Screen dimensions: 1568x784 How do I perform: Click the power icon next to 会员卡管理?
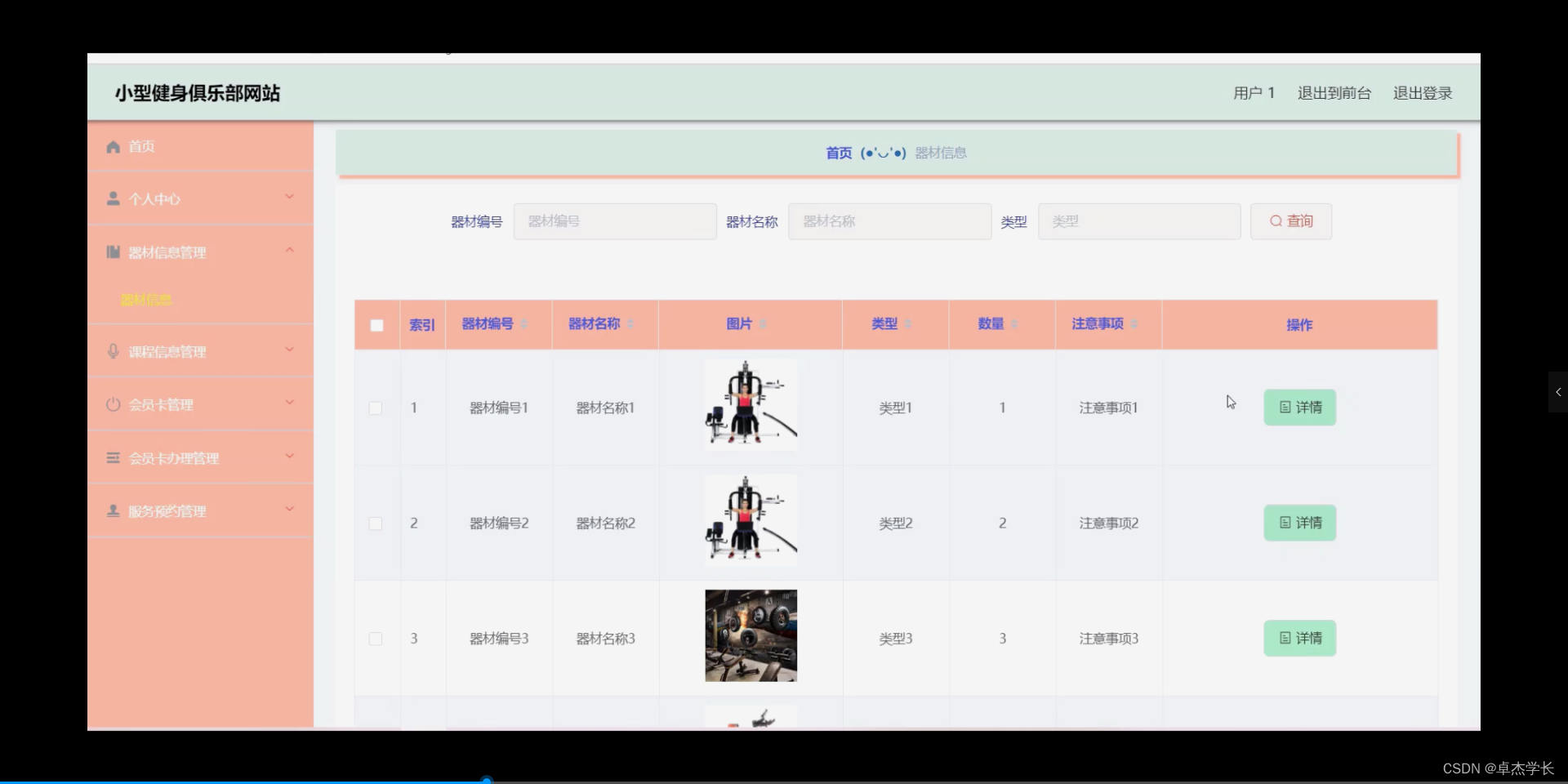point(113,403)
